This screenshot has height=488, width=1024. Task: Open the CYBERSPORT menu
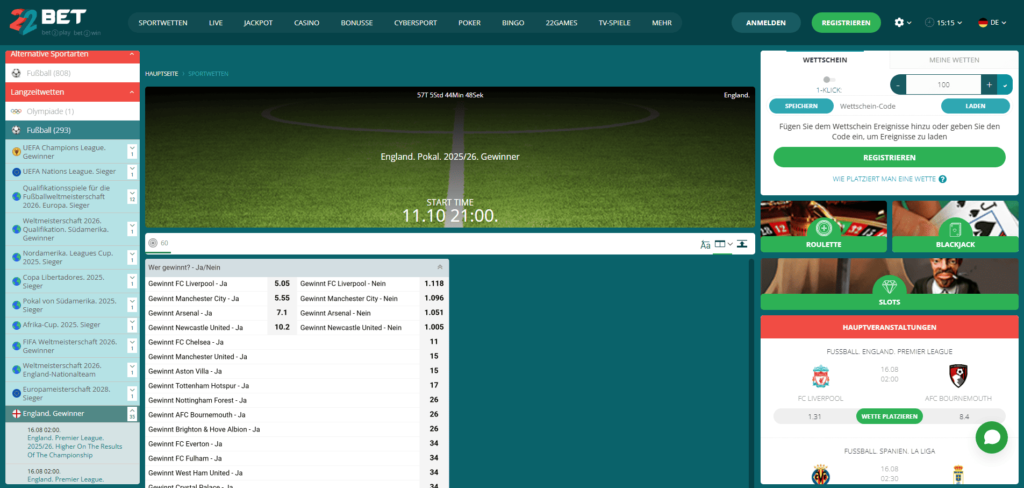tap(415, 23)
